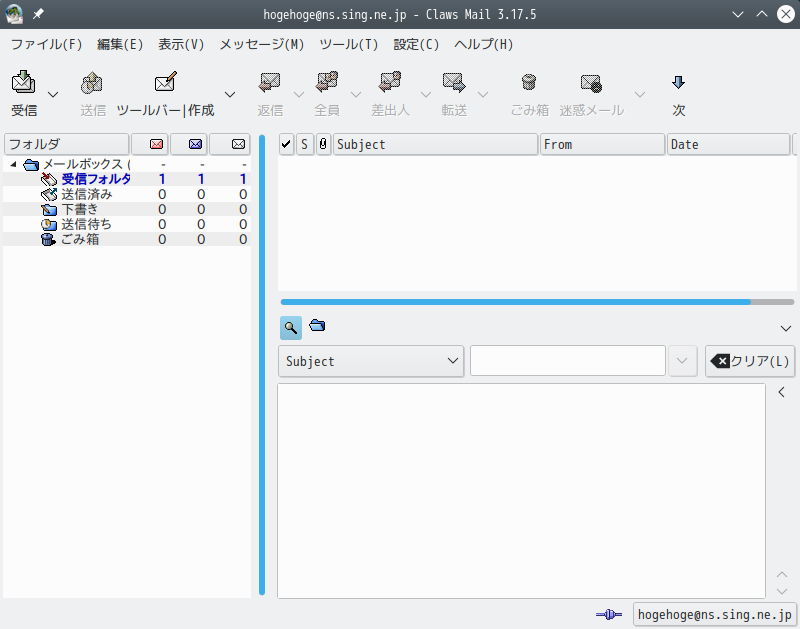Click the クリア(L) clear button
Image resolution: width=800 pixels, height=629 pixels.
[750, 361]
